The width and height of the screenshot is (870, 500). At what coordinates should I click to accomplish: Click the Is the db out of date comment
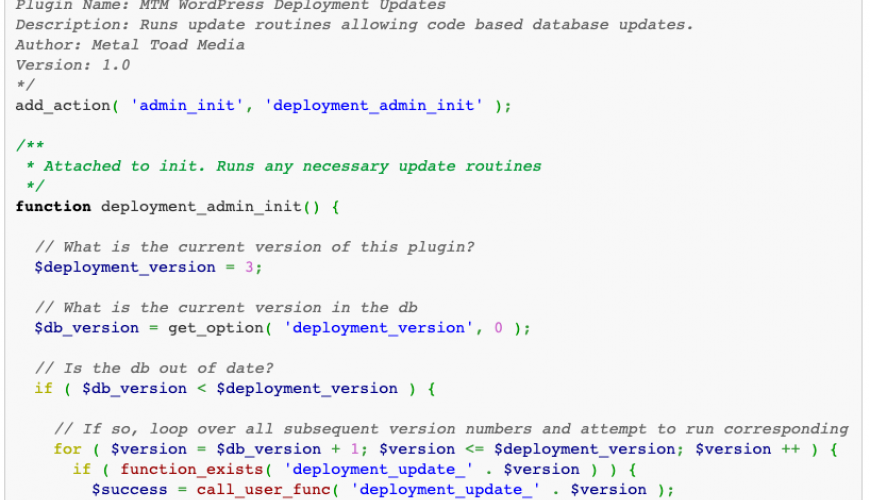(154, 368)
